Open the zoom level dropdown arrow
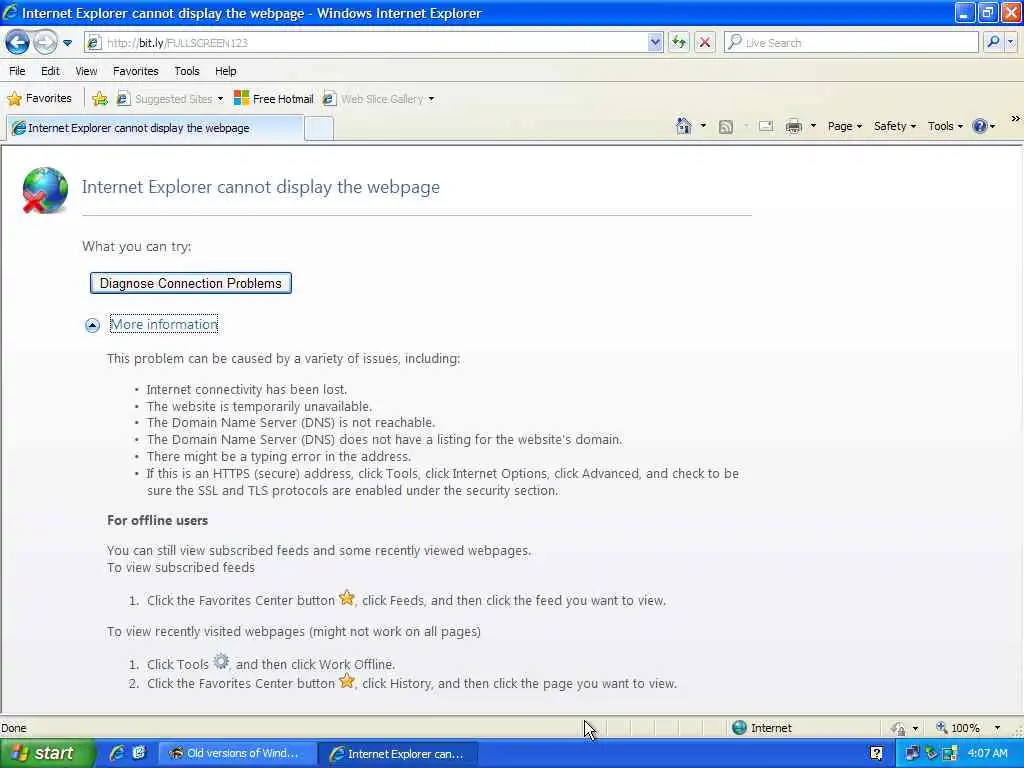Screen dimensions: 1024x768 coord(997,728)
